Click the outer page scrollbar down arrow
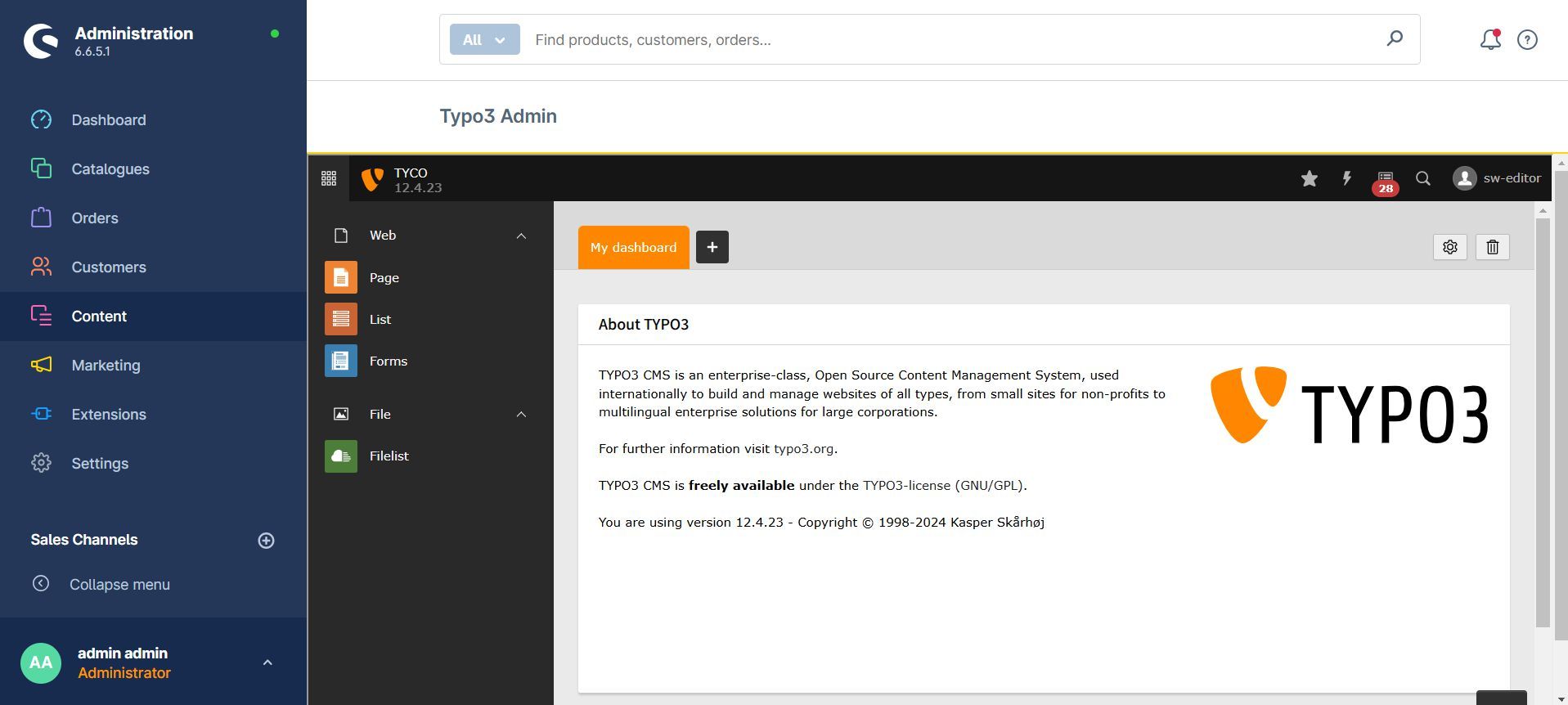Screen dimensions: 1568x705 [x=1561, y=698]
